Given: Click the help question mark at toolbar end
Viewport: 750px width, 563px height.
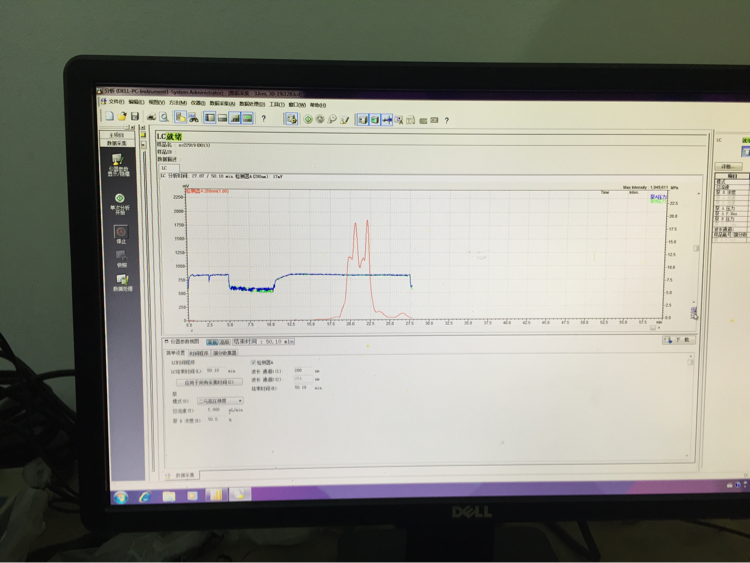Looking at the screenshot, I should click(x=447, y=121).
